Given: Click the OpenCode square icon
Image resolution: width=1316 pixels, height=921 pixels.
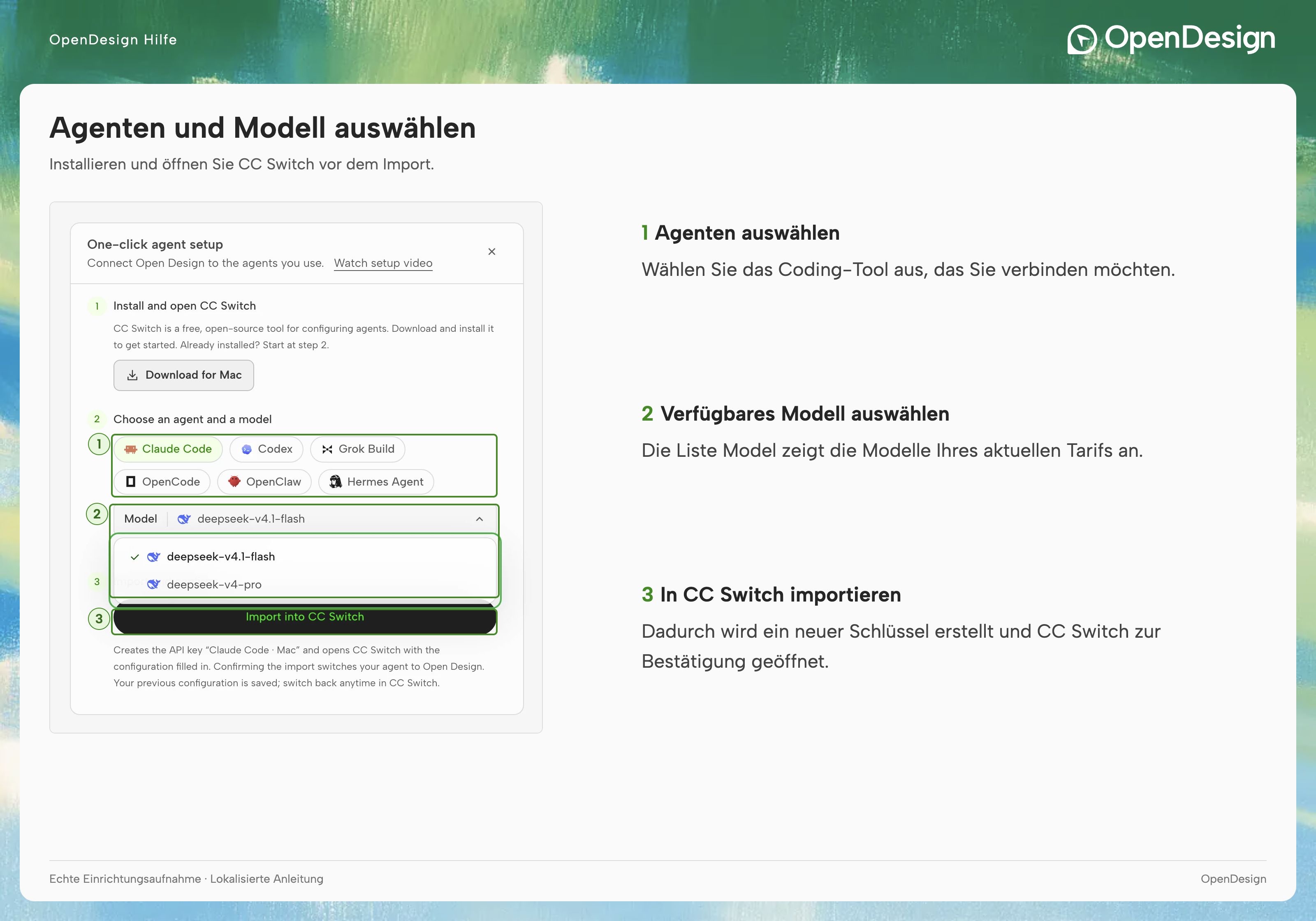Looking at the screenshot, I should point(131,481).
